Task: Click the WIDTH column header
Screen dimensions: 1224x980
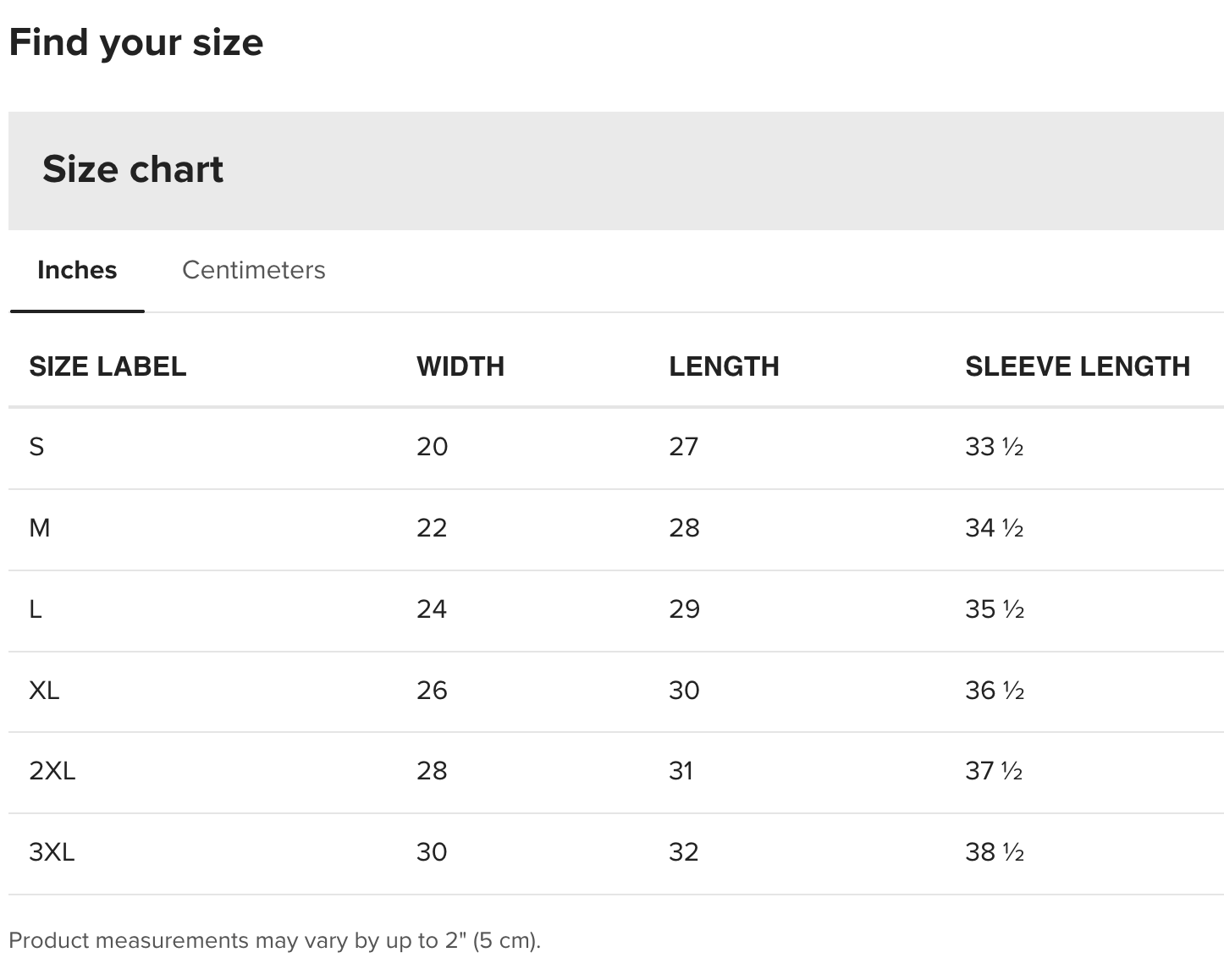Action: [460, 366]
